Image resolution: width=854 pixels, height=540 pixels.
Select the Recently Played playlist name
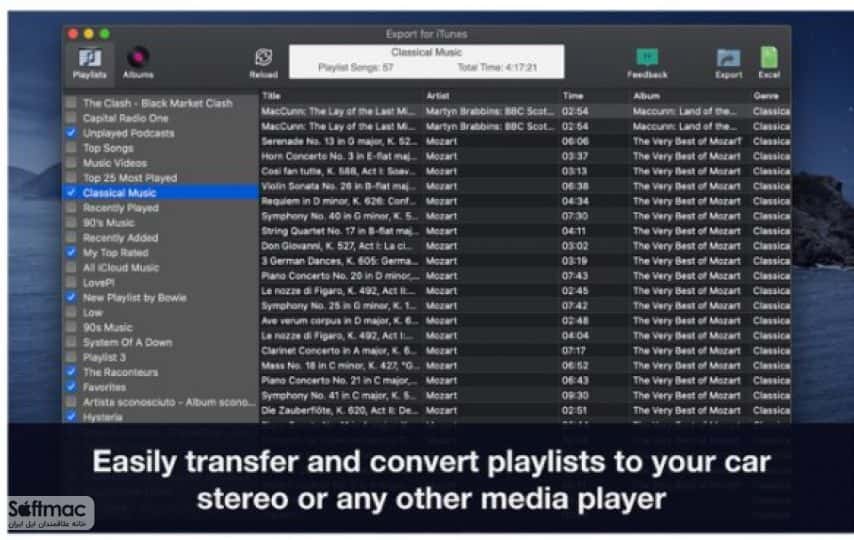point(120,208)
